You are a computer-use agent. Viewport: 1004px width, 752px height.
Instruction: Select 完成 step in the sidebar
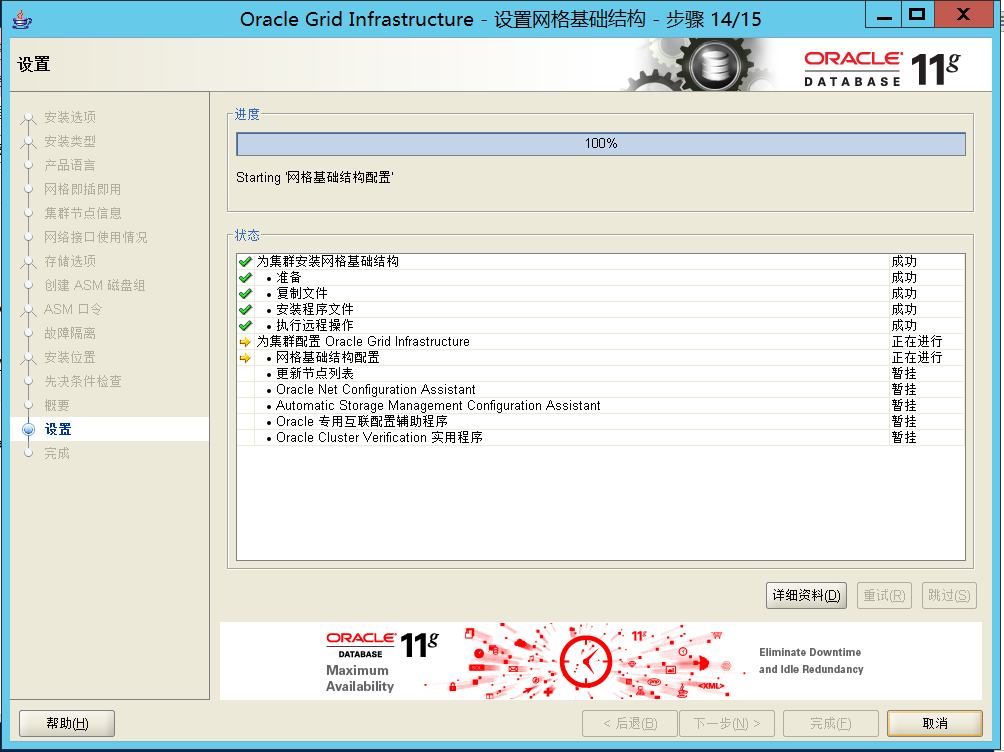57,454
